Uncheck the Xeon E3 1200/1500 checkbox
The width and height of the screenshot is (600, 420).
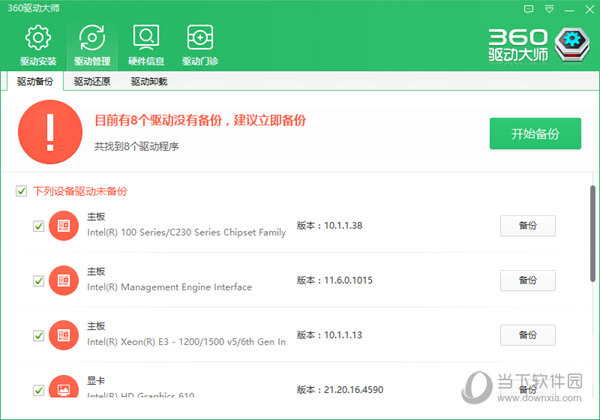click(x=38, y=335)
